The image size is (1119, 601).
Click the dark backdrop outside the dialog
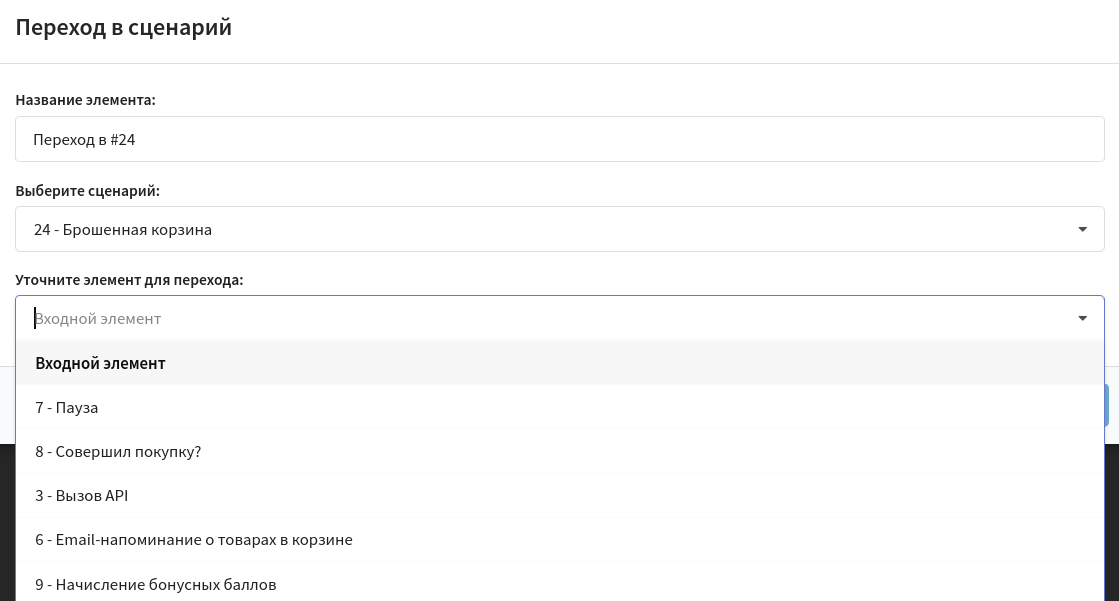pos(7,520)
